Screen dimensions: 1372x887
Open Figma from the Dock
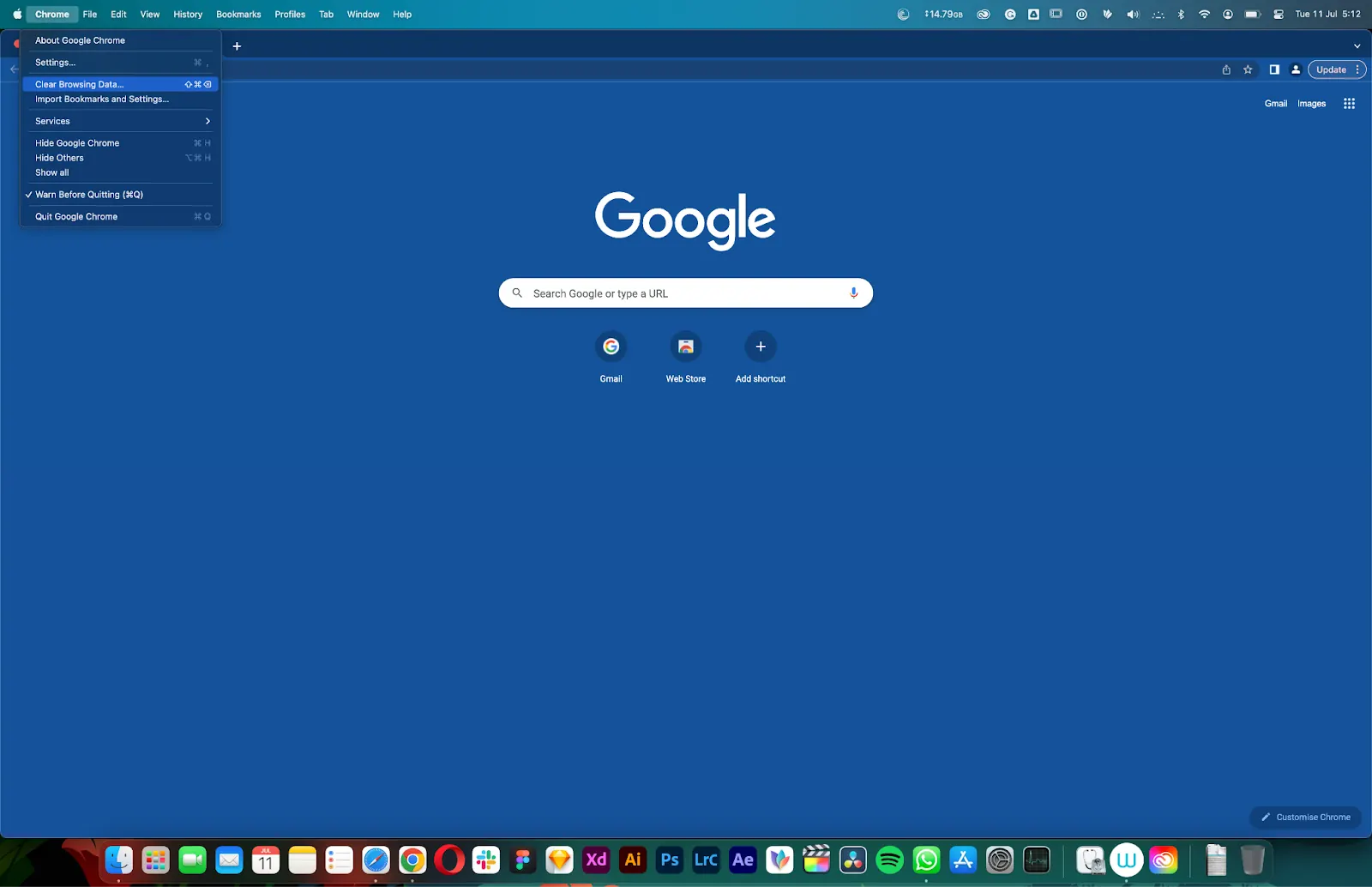coord(522,860)
